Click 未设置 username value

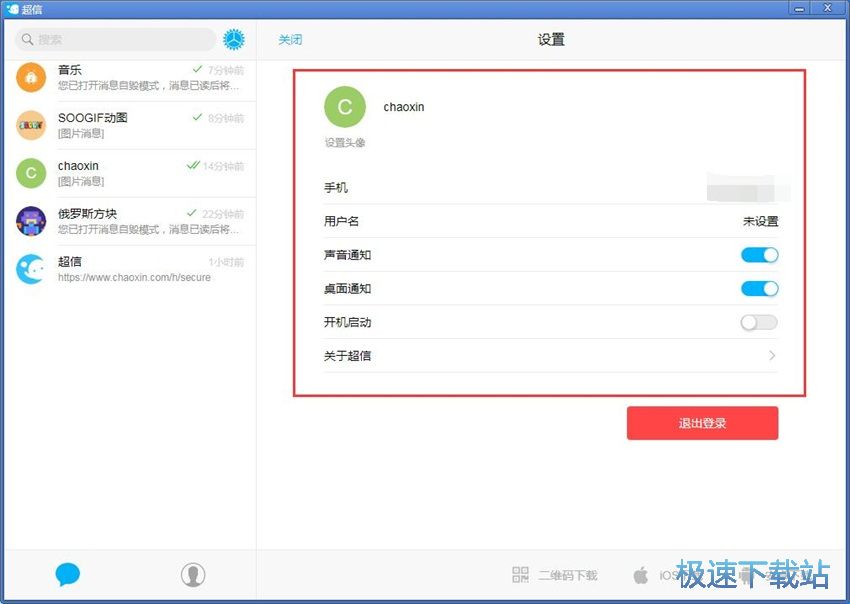tap(761, 221)
